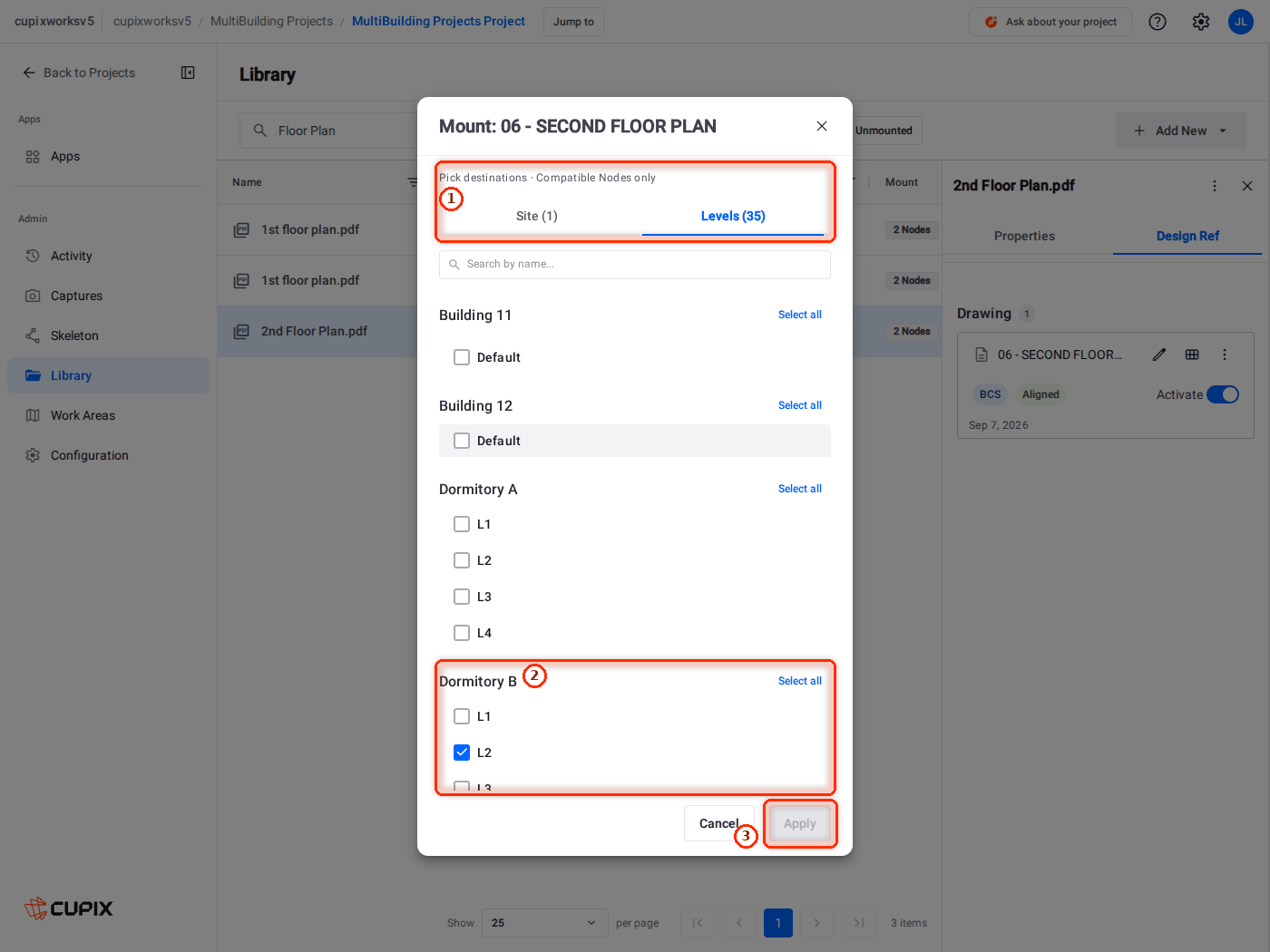The height and width of the screenshot is (952, 1270).
Task: Check L1 under Dormitory B
Action: [x=462, y=716]
